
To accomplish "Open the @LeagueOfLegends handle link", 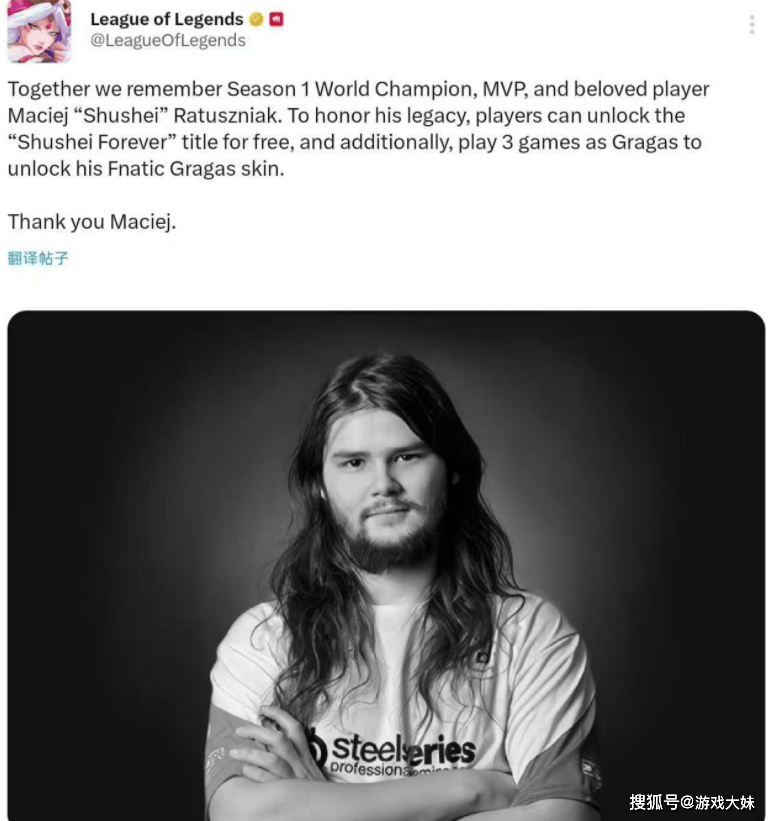I will 168,41.
